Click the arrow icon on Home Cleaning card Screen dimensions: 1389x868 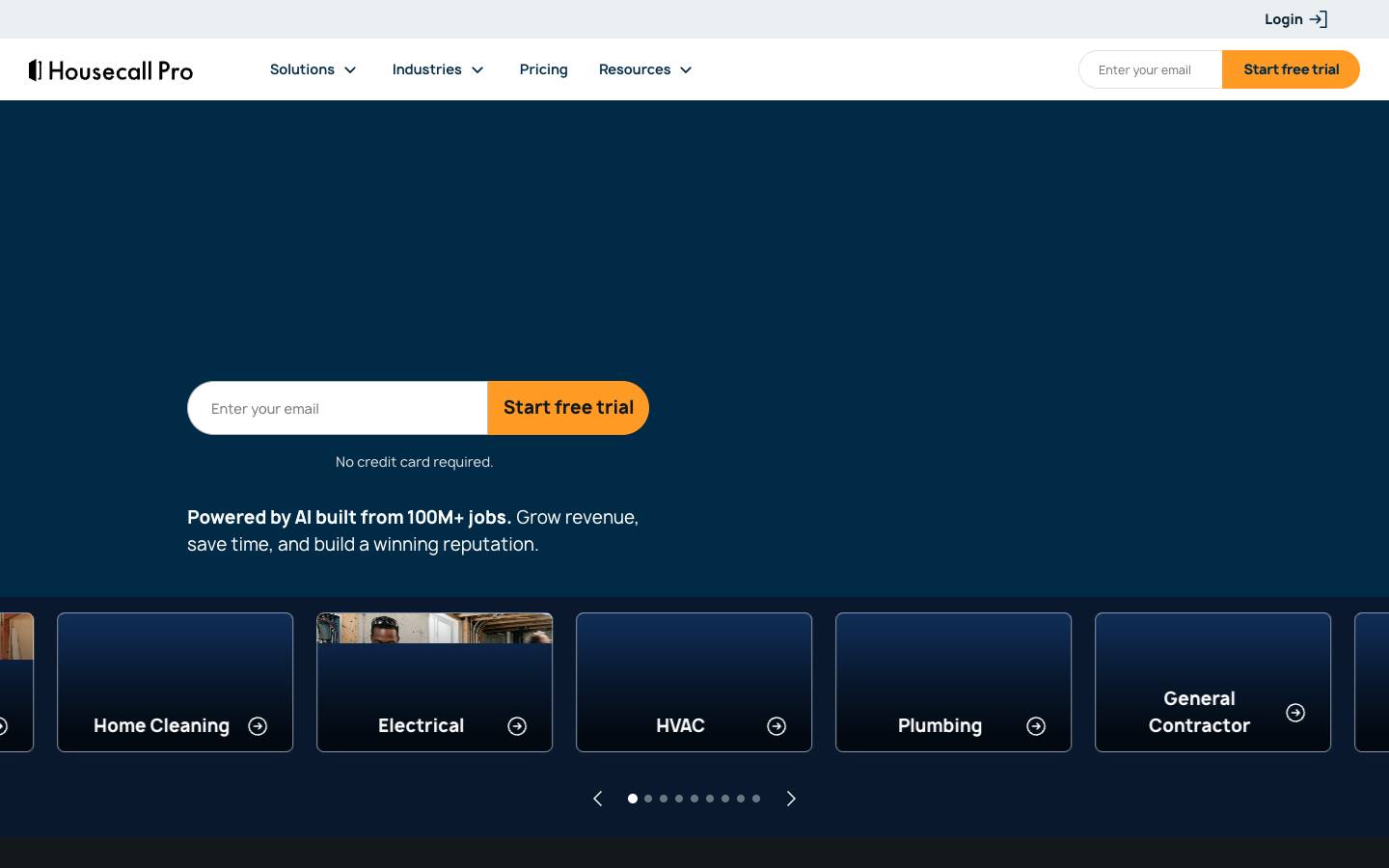(258, 726)
